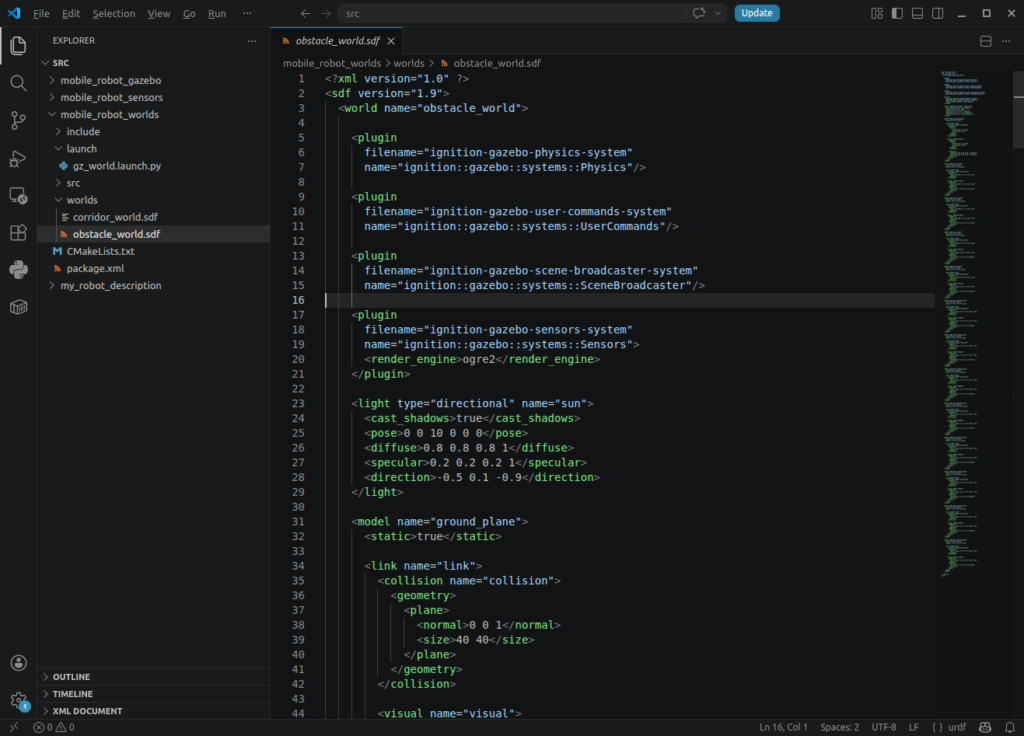Open the Explorer view icon
This screenshot has height=736, width=1024.
(x=18, y=45)
